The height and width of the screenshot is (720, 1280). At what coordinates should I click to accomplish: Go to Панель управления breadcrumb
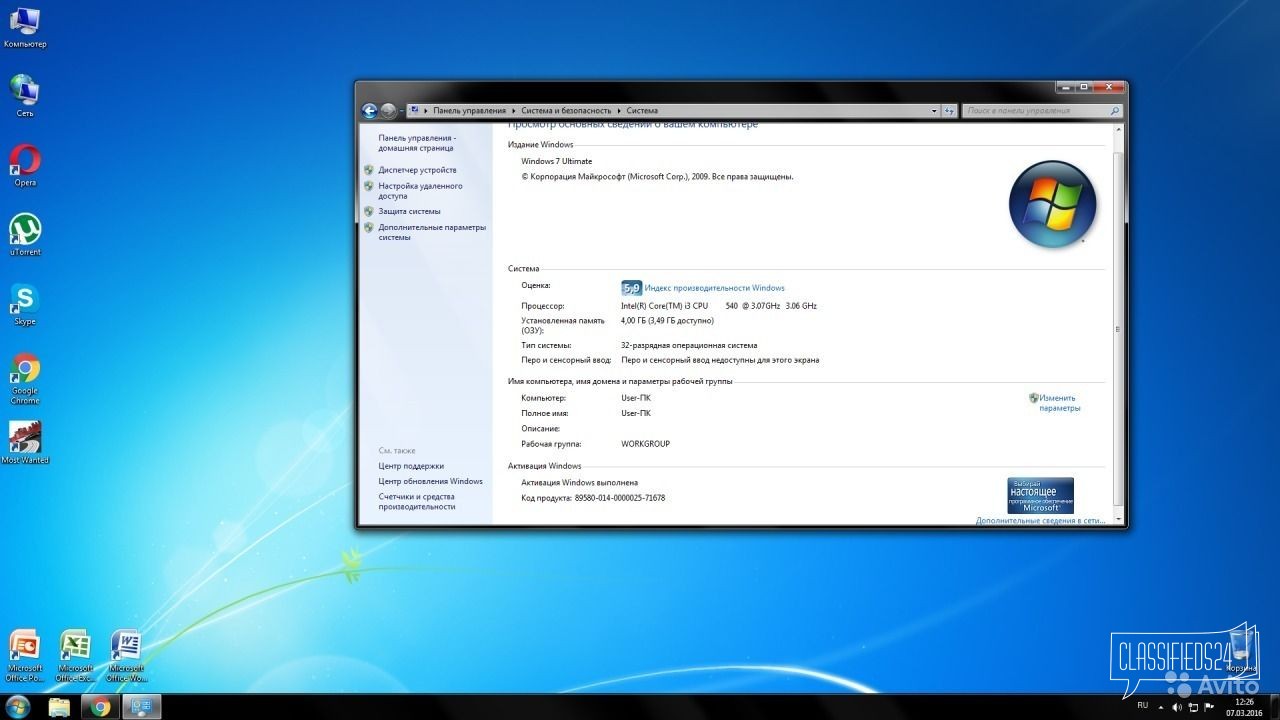click(x=469, y=111)
